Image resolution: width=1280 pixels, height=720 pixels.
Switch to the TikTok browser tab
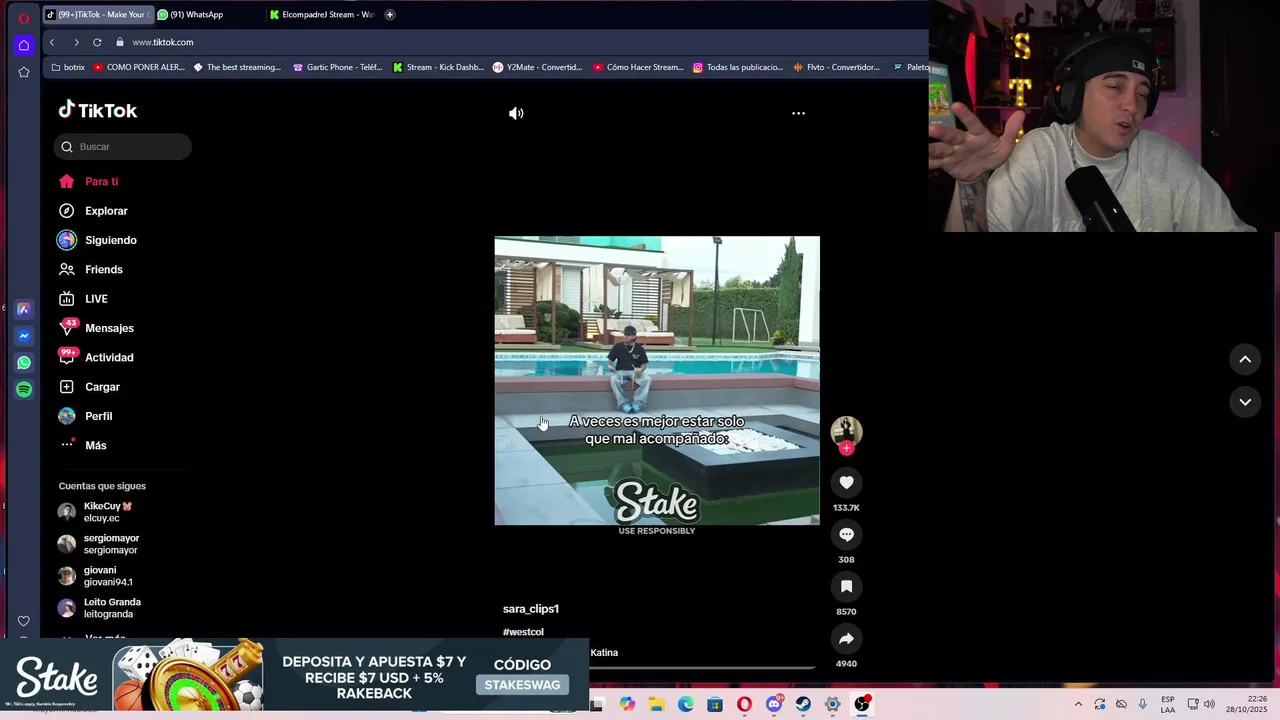coord(97,14)
